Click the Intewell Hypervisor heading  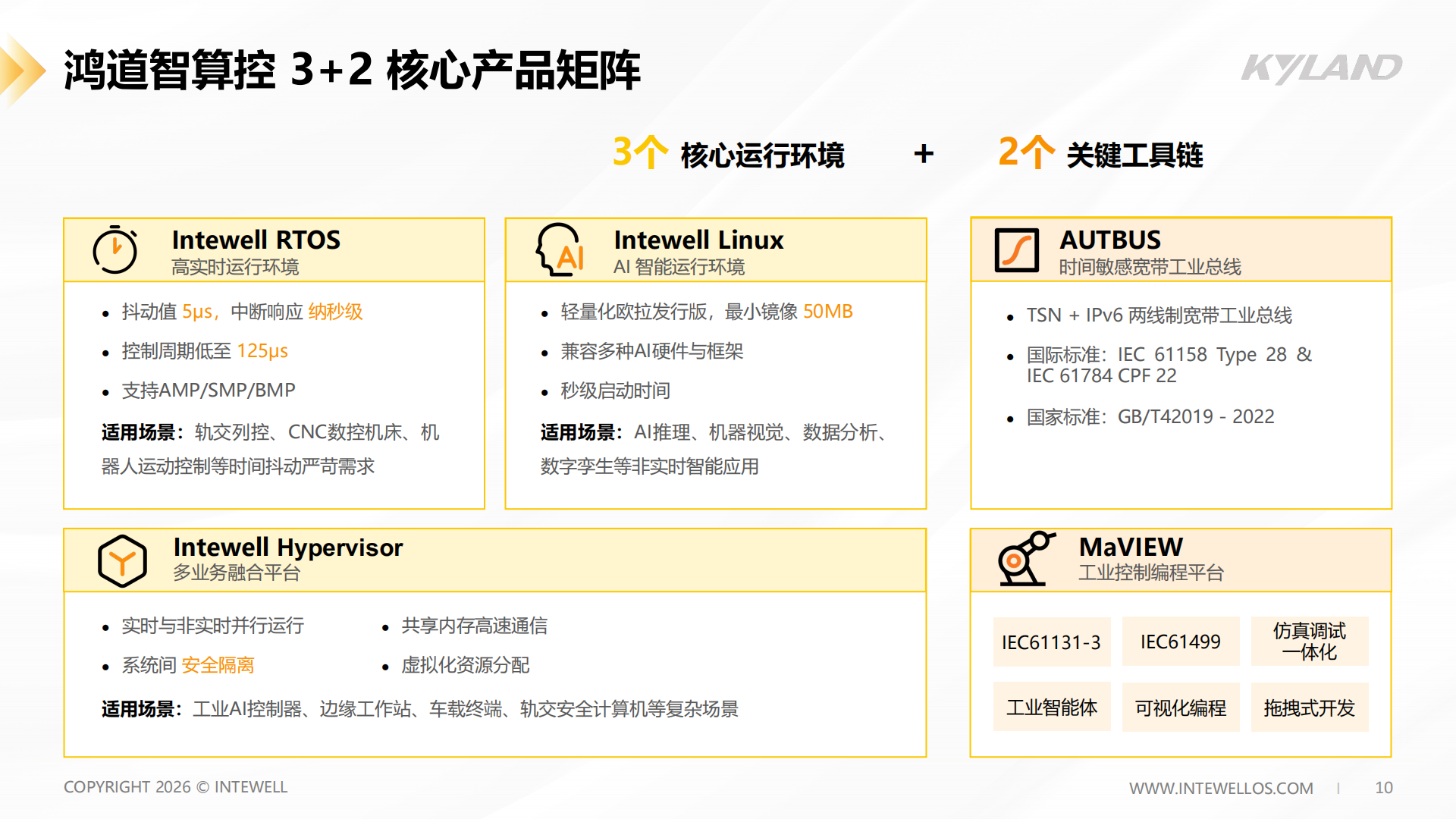coord(288,547)
